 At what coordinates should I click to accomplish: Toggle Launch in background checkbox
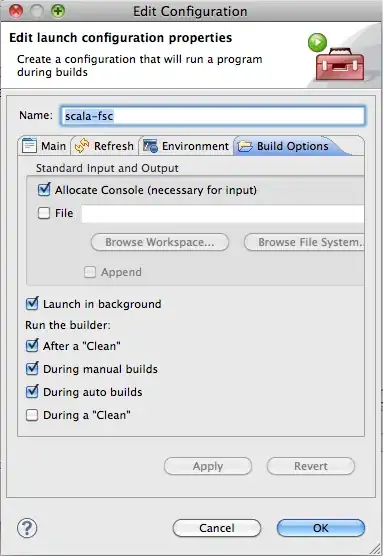(x=32, y=304)
